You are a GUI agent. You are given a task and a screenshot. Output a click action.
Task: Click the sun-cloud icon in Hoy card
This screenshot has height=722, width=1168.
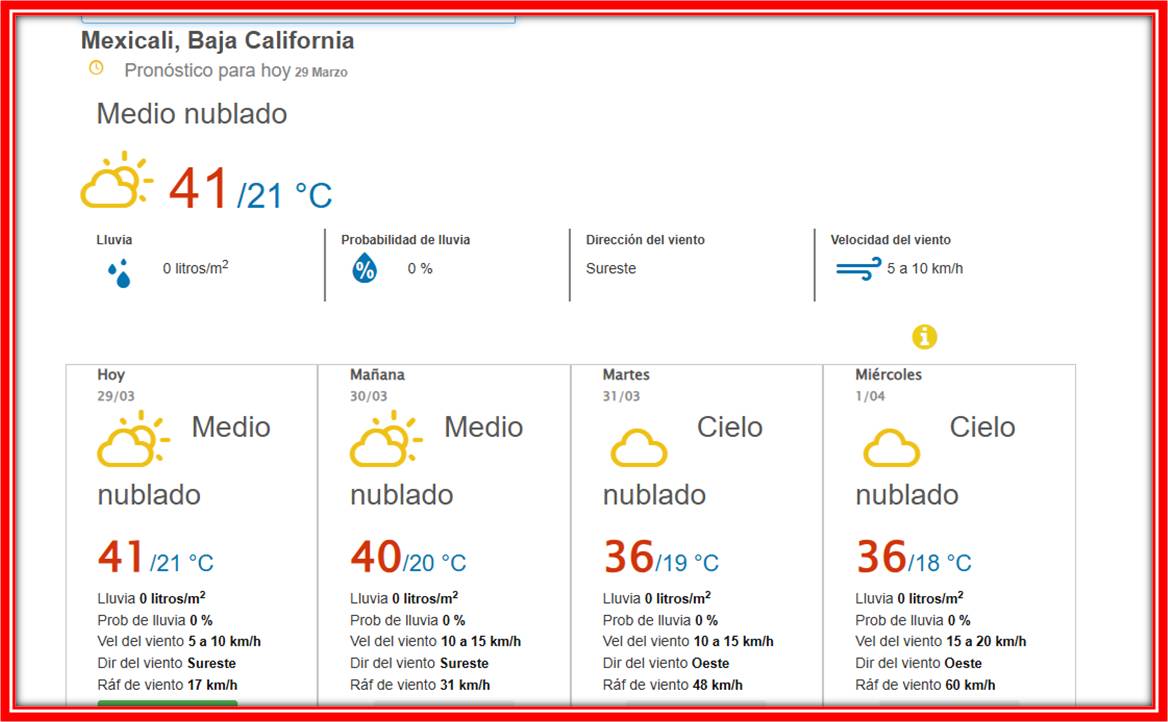pos(132,440)
